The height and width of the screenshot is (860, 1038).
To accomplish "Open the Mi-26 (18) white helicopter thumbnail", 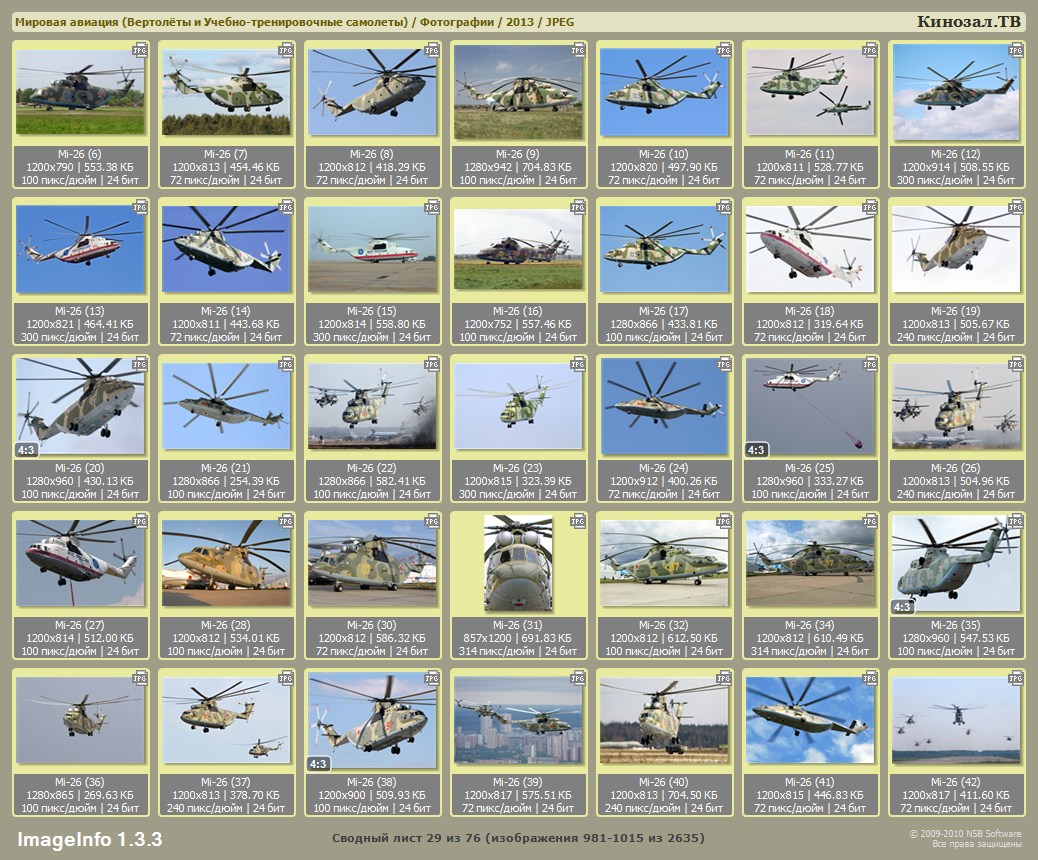I will (x=810, y=249).
